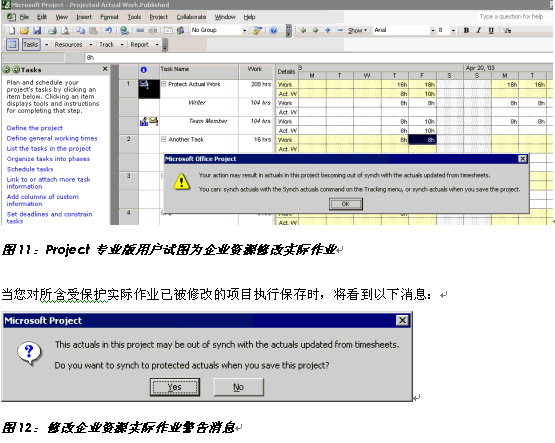Click the Task Information icon

point(168,30)
